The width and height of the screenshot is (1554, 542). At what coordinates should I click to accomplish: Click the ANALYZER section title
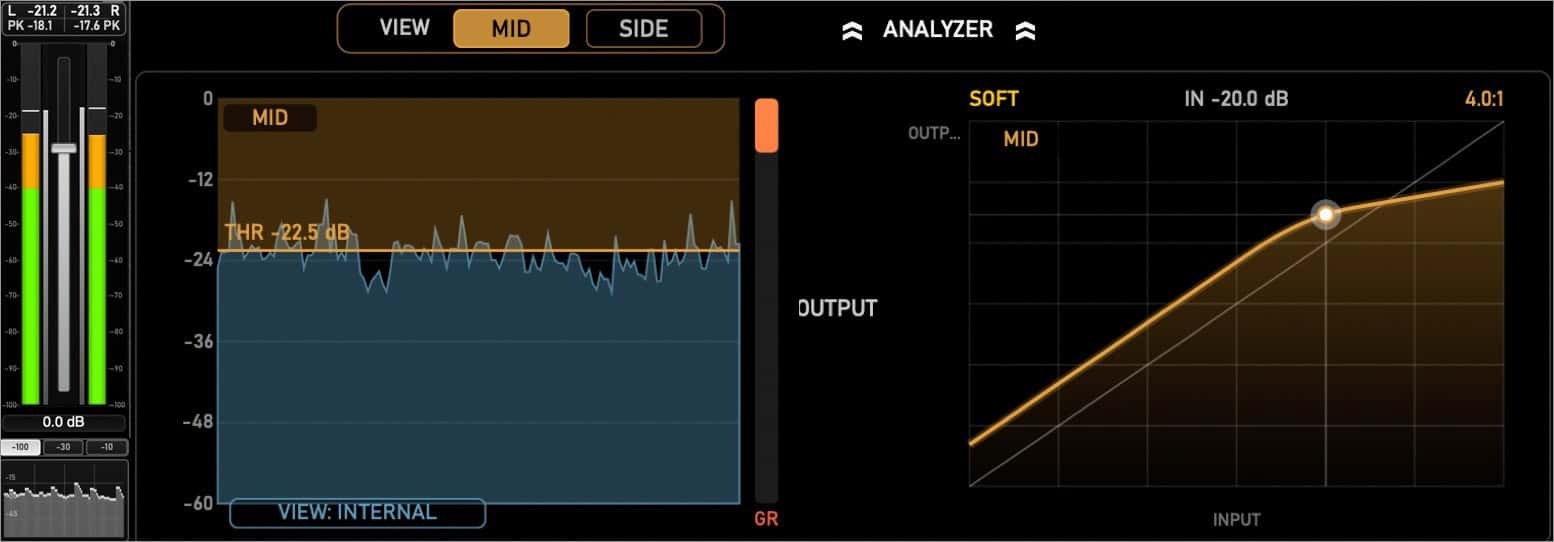point(938,30)
